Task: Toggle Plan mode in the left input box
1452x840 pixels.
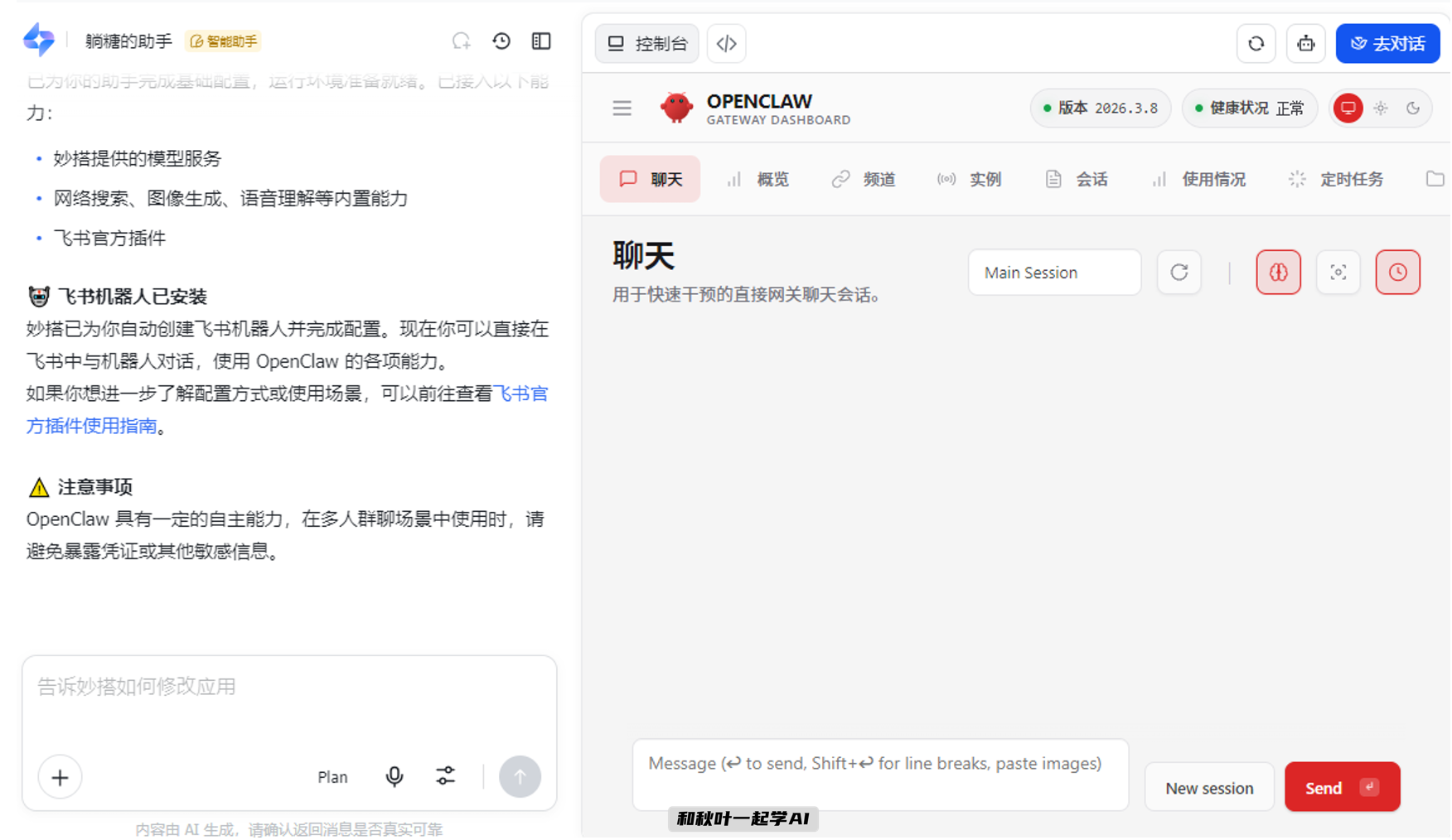Action: (332, 777)
